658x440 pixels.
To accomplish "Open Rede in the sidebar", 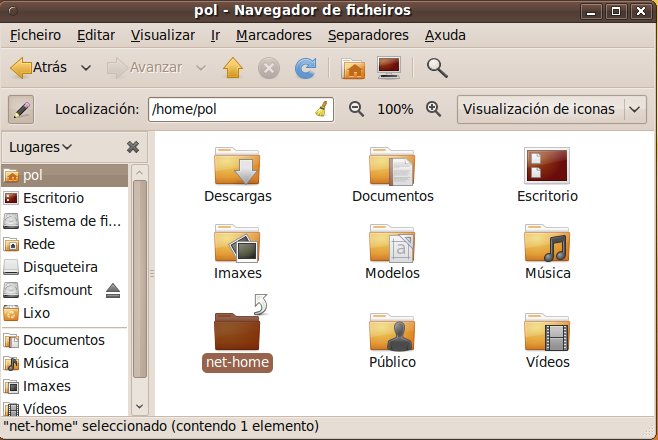I will pyautogui.click(x=65, y=244).
